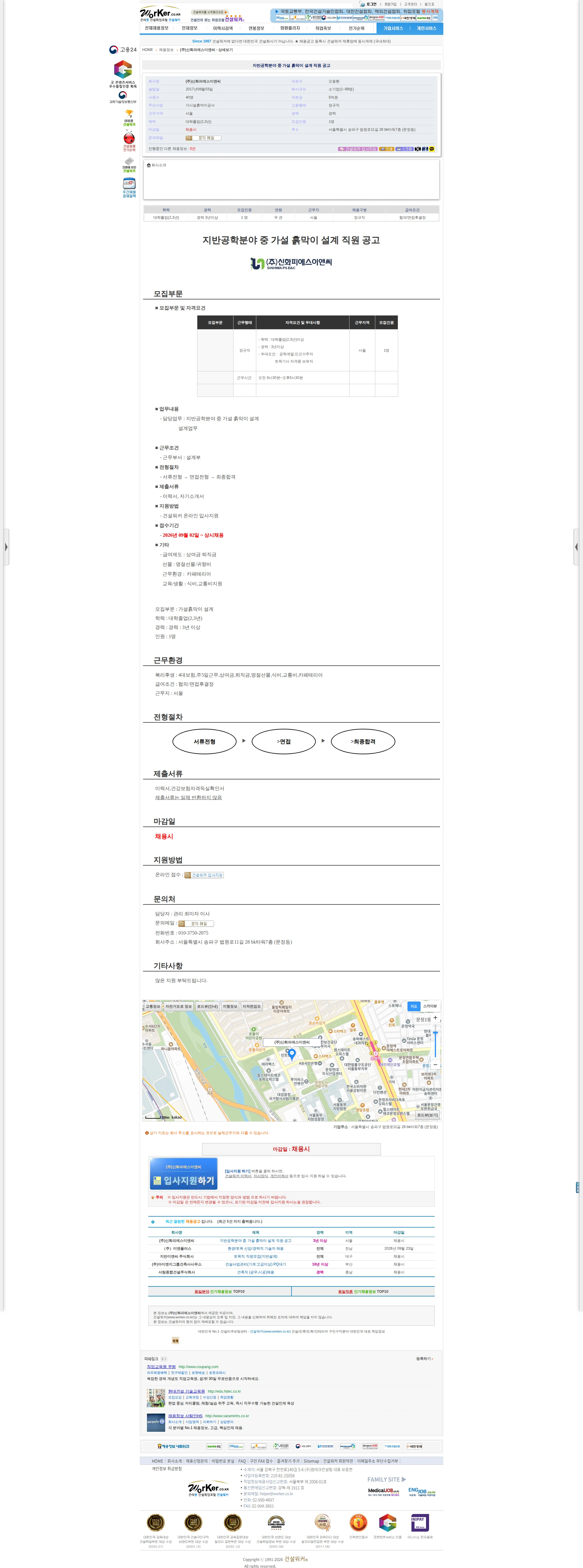Viewport: 583px width, 1568px height.
Task: Apply with the pink 건설워커 입사지원 button
Action: click(x=358, y=149)
